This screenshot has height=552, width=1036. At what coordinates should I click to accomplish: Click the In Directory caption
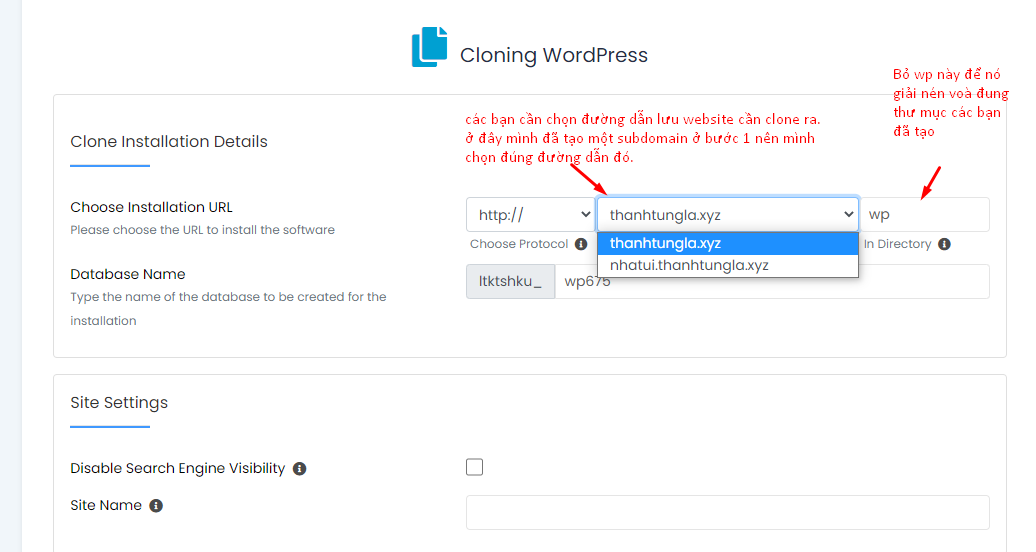click(897, 244)
